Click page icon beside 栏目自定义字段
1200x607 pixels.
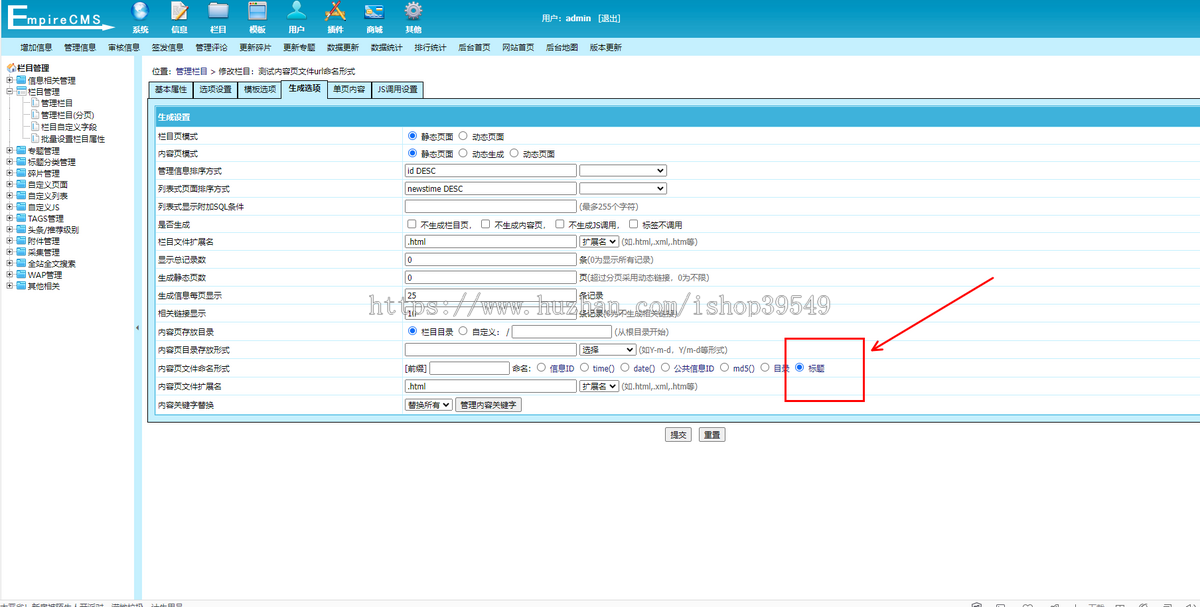click(x=34, y=127)
